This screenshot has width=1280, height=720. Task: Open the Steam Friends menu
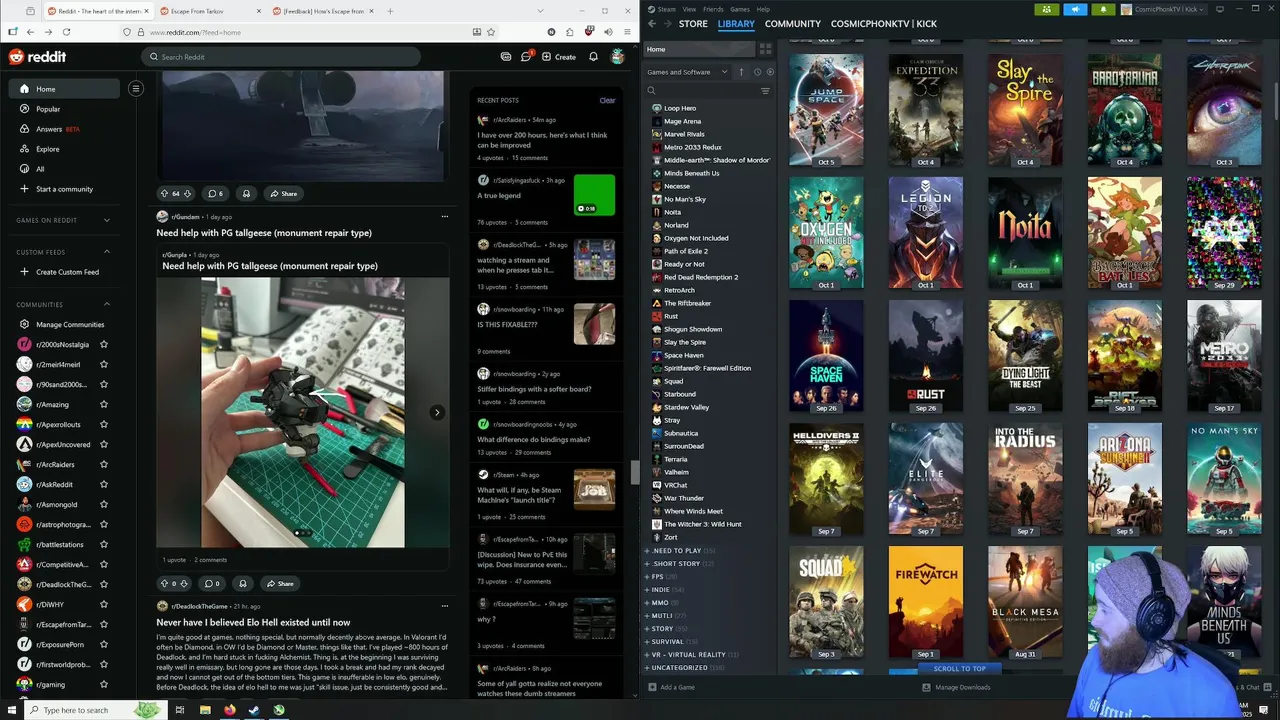coord(713,9)
